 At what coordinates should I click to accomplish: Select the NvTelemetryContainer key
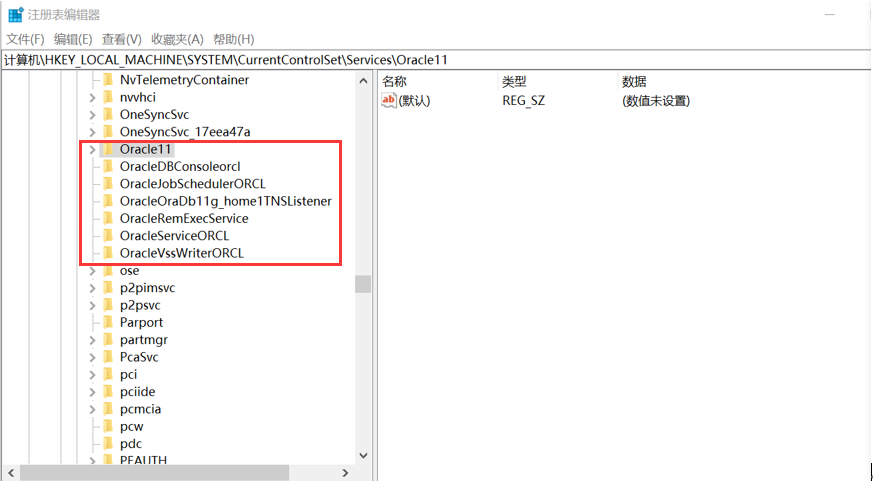184,80
